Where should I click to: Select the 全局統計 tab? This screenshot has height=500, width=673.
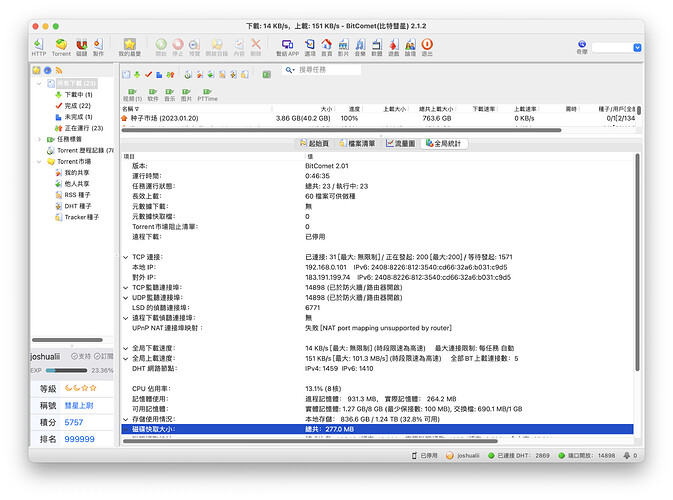click(x=444, y=143)
